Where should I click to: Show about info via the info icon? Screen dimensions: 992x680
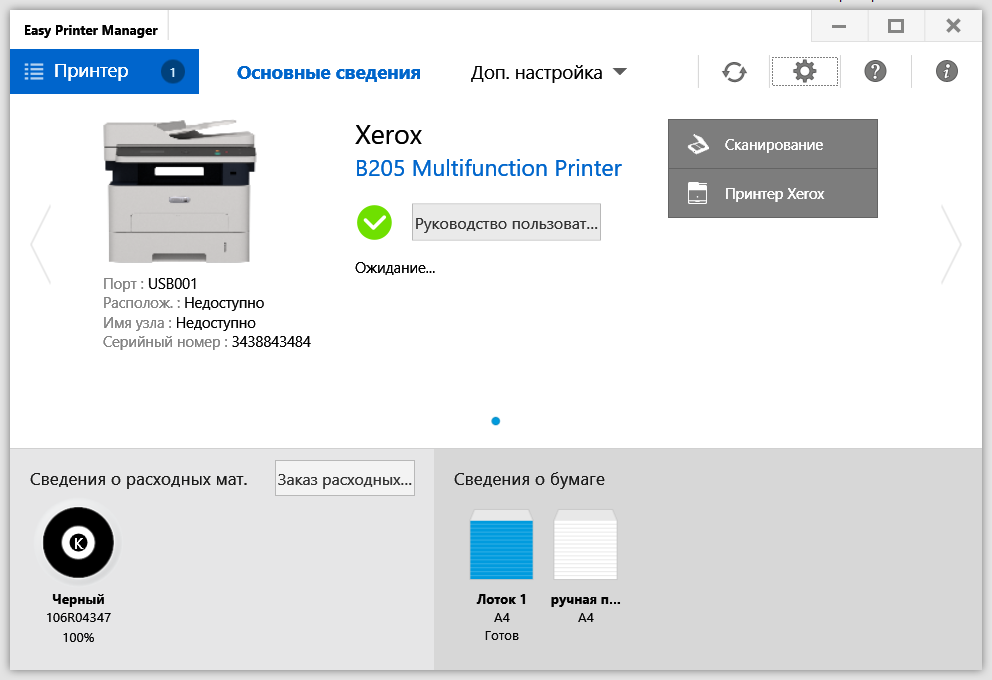(946, 71)
